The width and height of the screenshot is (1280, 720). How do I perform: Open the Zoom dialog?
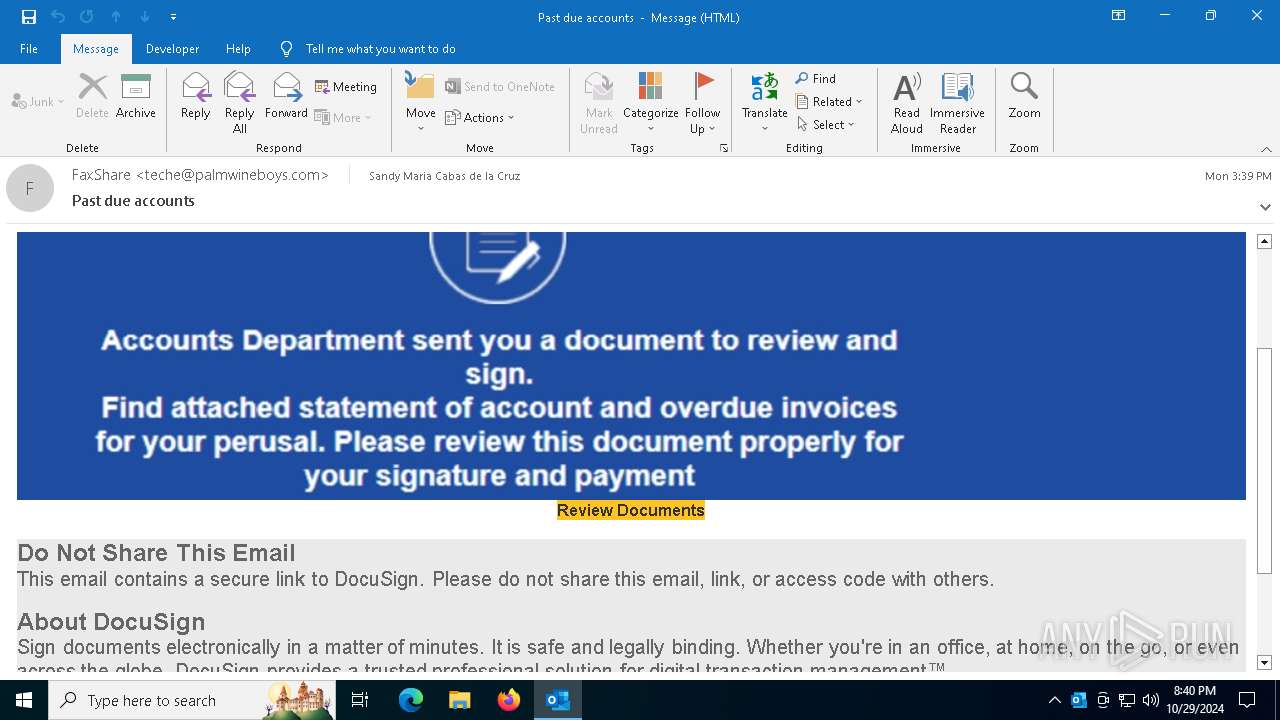point(1024,97)
